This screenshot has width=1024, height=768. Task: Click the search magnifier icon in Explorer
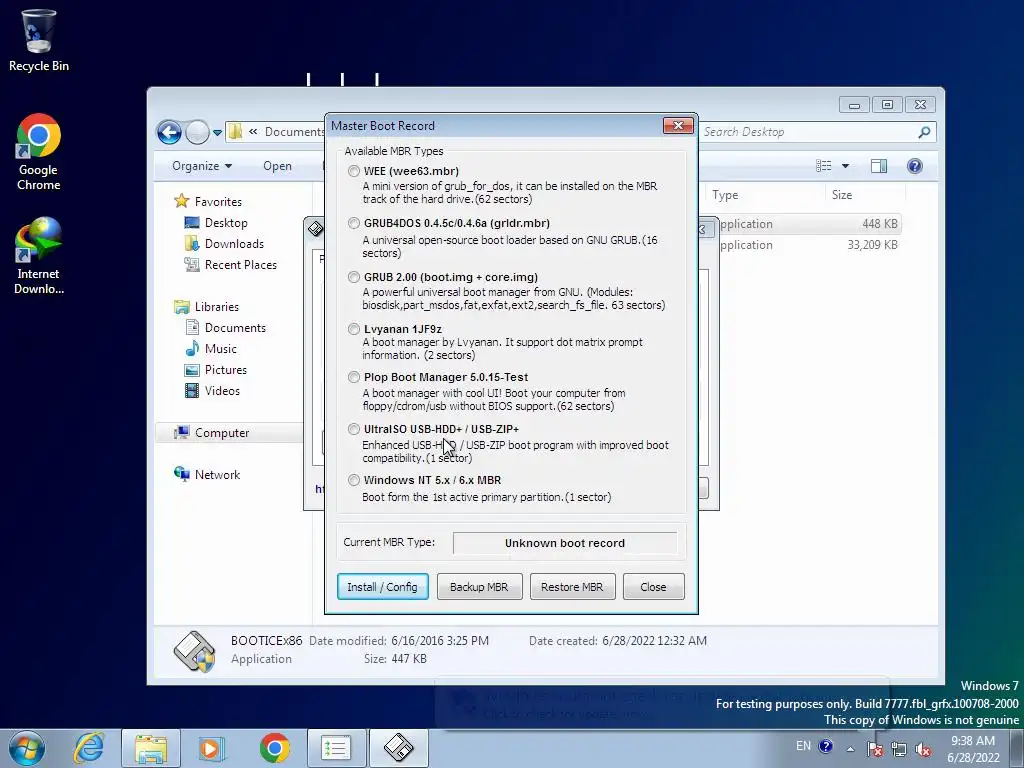(923, 133)
